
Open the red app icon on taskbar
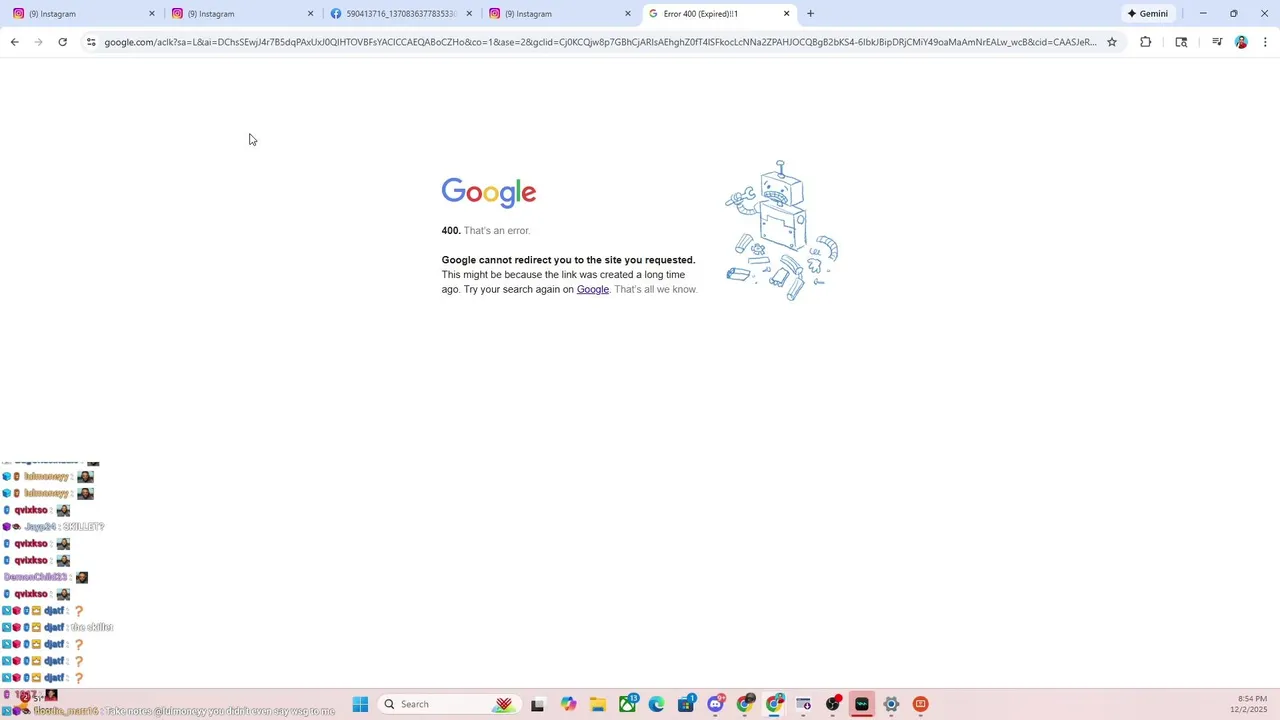(921, 704)
